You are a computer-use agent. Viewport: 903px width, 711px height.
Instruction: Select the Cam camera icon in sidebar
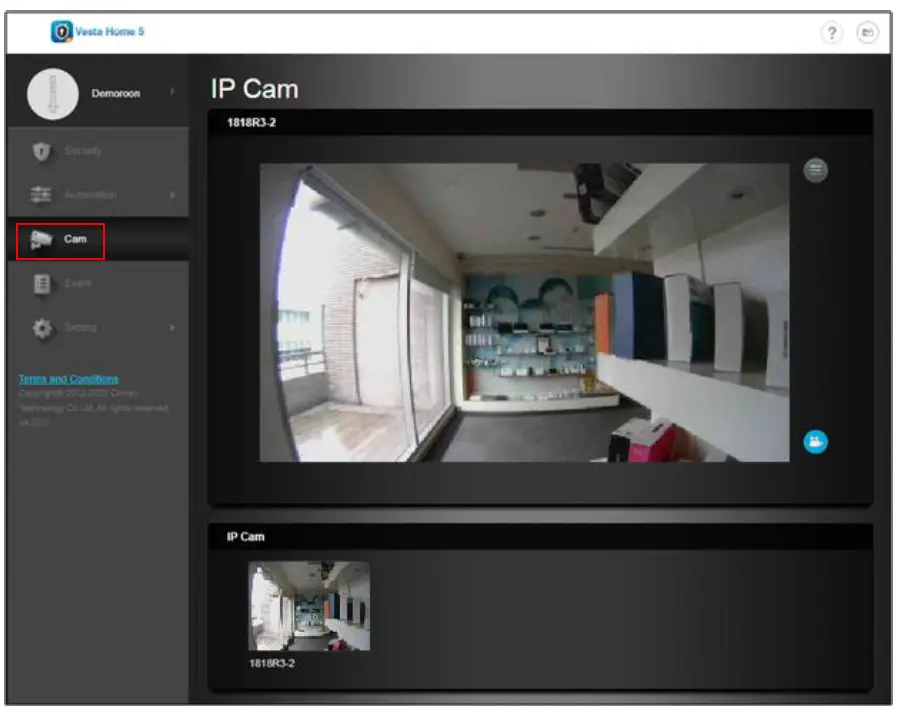(x=41, y=239)
